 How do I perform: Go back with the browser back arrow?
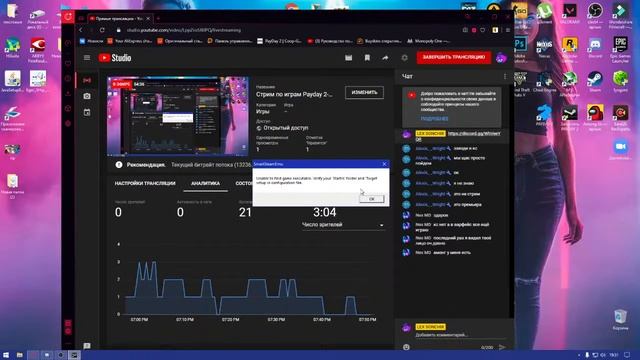[x=81, y=30]
